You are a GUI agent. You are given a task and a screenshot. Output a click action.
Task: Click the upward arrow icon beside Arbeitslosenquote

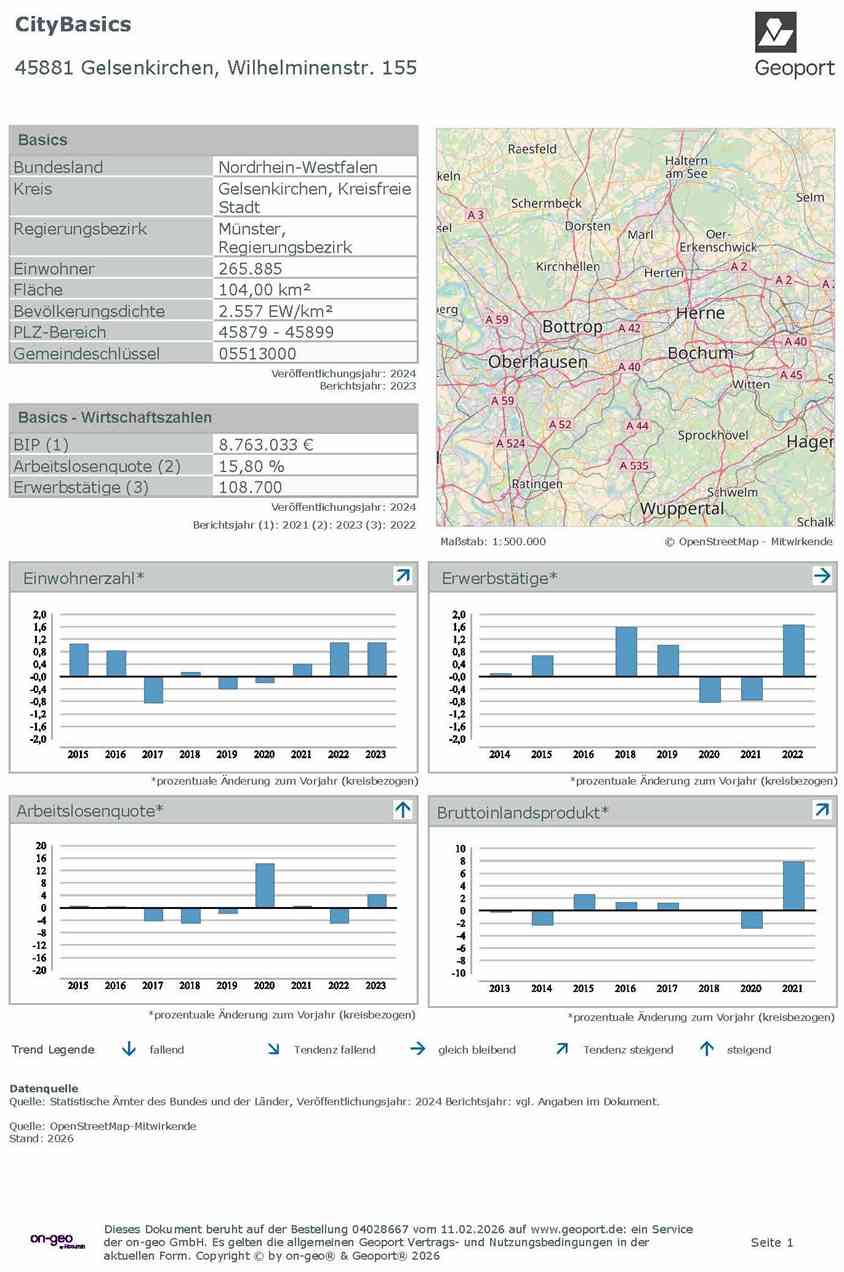click(x=402, y=810)
